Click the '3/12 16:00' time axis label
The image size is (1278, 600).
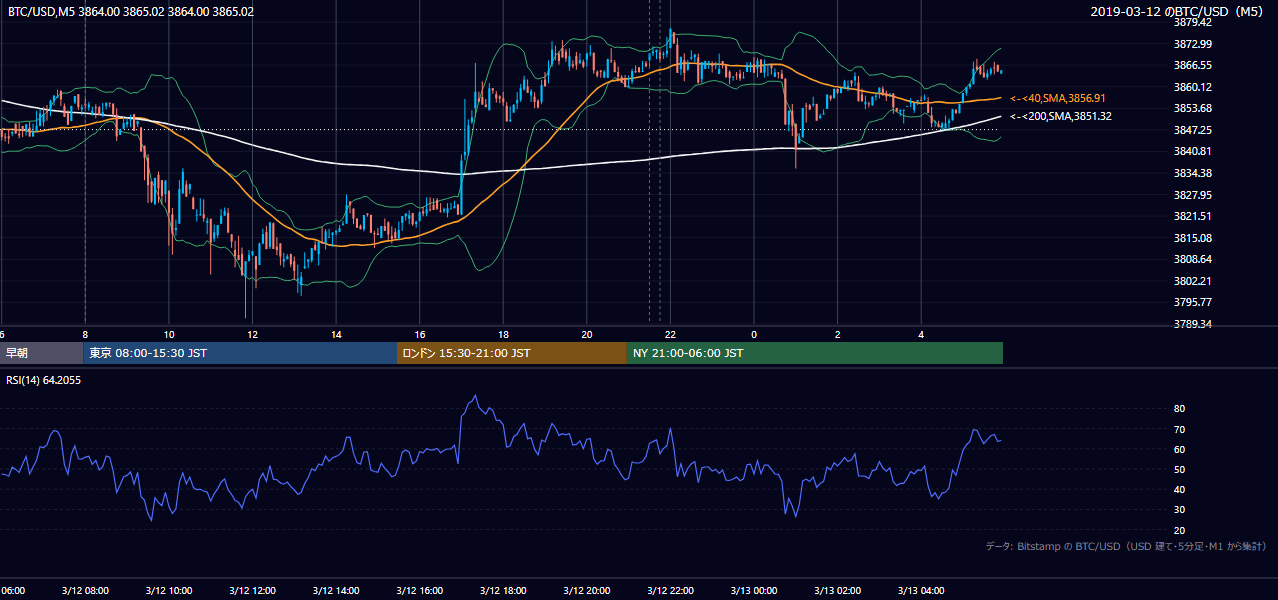click(x=419, y=591)
